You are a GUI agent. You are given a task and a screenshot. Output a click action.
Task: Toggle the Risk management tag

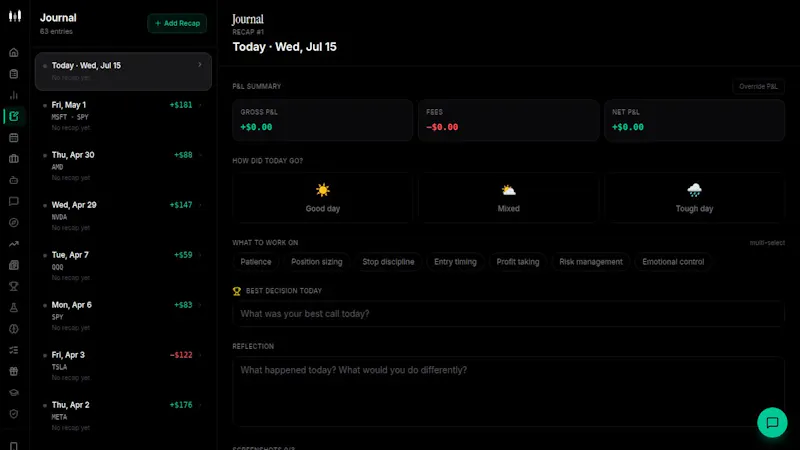coord(591,262)
